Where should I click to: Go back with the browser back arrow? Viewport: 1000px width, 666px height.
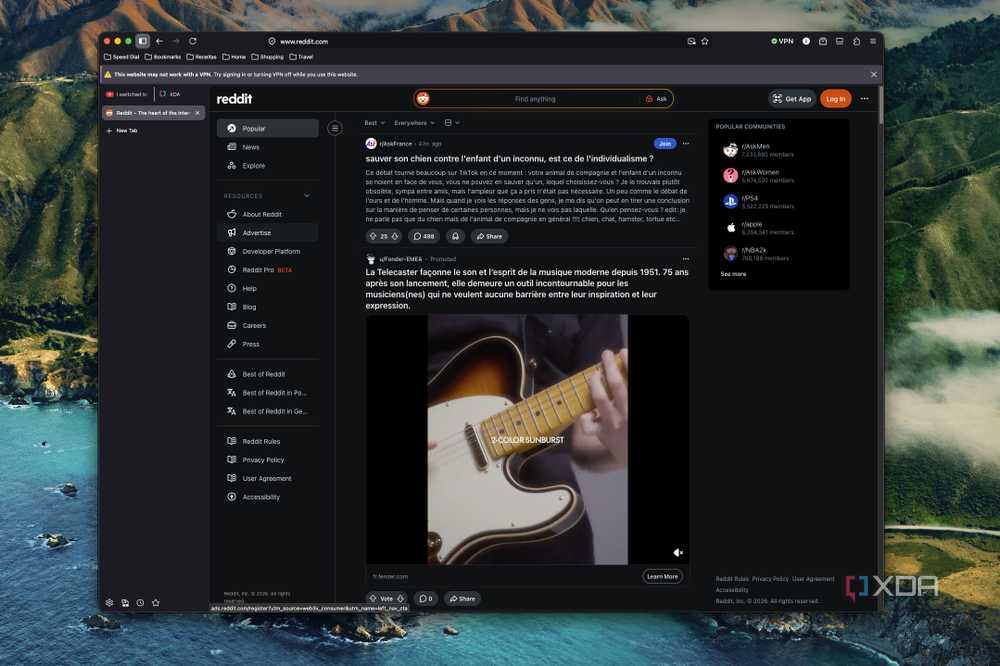(159, 41)
